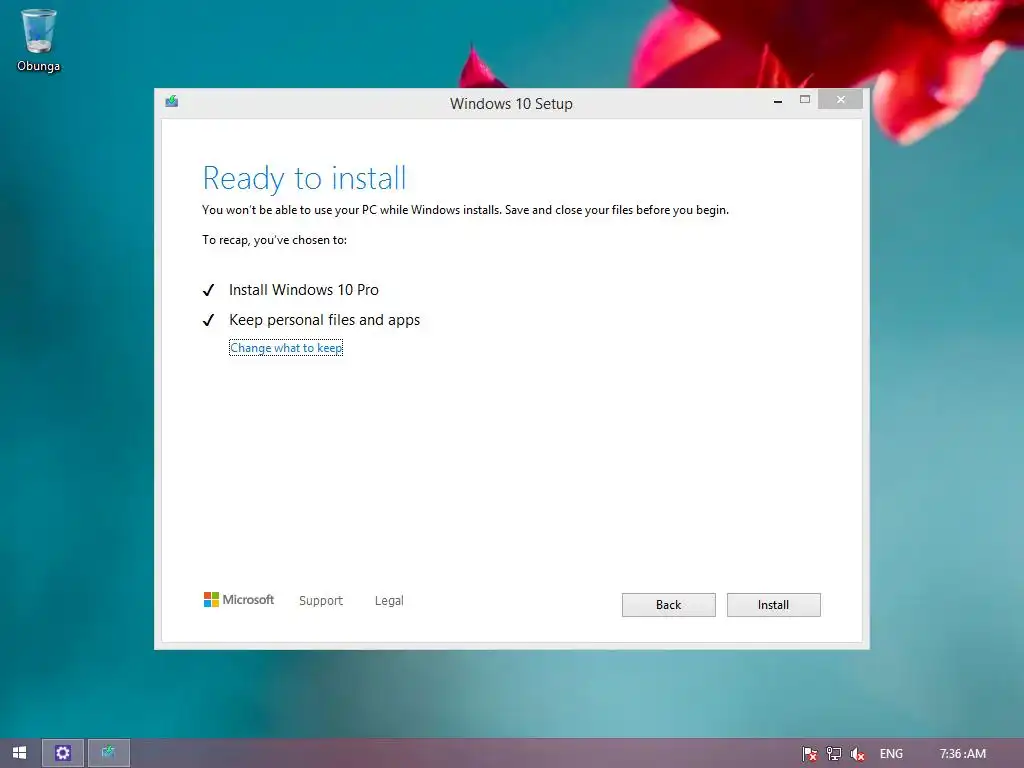
Task: Open the muted volume tray icon
Action: (857, 754)
